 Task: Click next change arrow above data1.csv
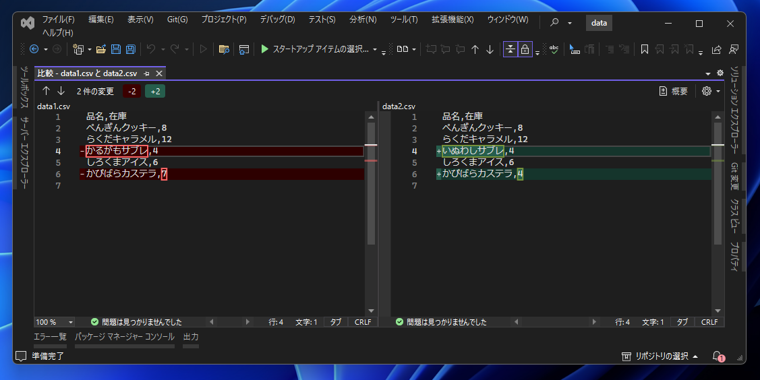click(x=61, y=91)
